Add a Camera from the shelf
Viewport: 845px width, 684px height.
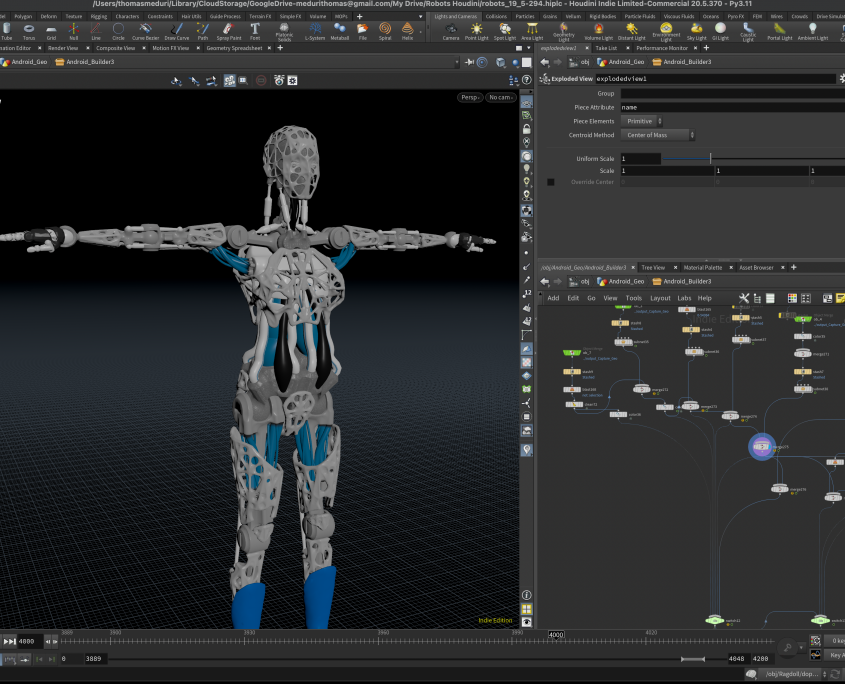pyautogui.click(x=451, y=31)
